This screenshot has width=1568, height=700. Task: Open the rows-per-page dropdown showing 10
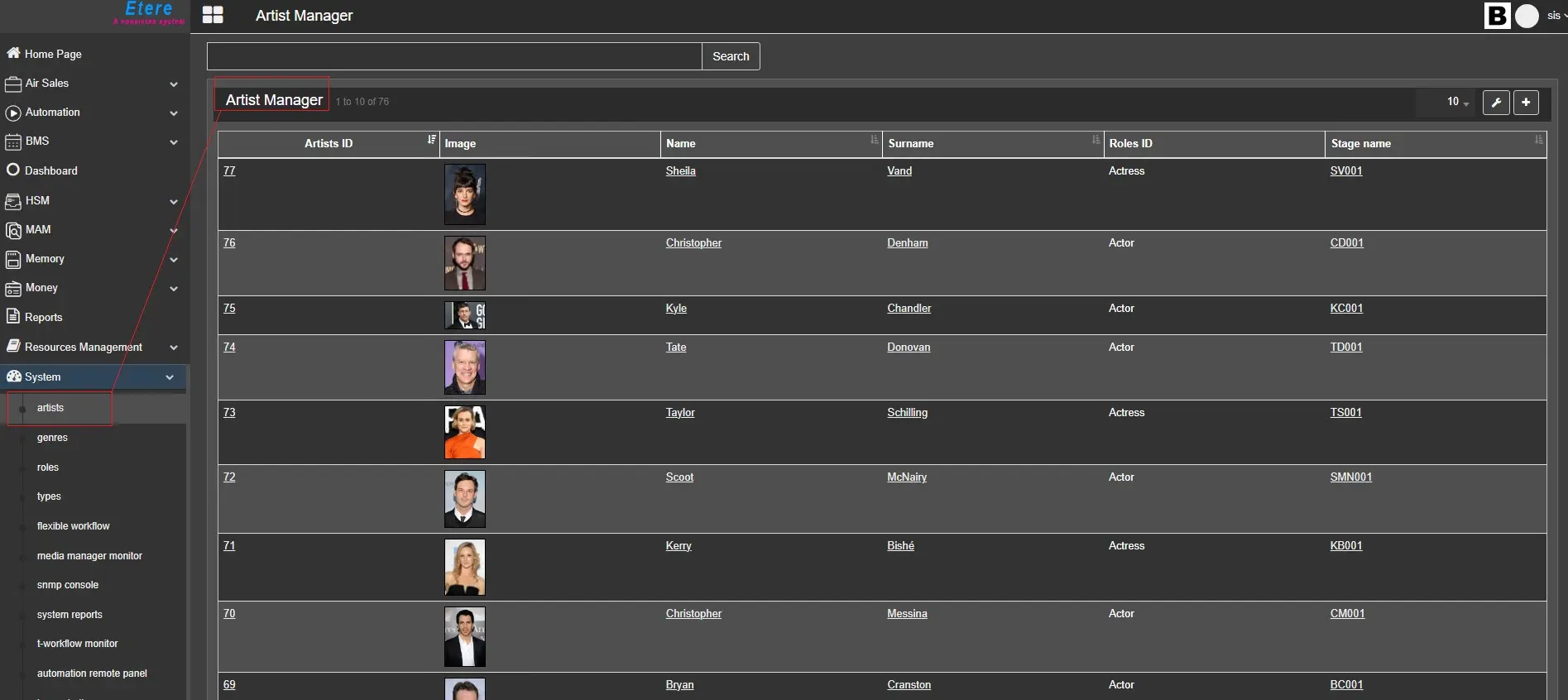point(1457,102)
